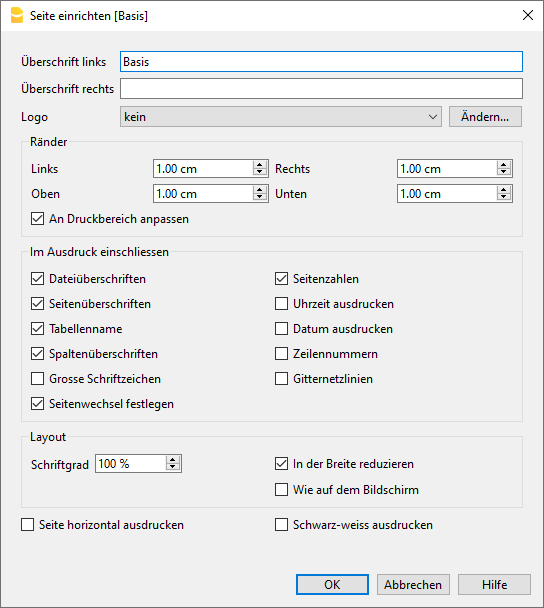Enable Uhrzeit ausdrucken
The image size is (544, 608).
click(281, 304)
